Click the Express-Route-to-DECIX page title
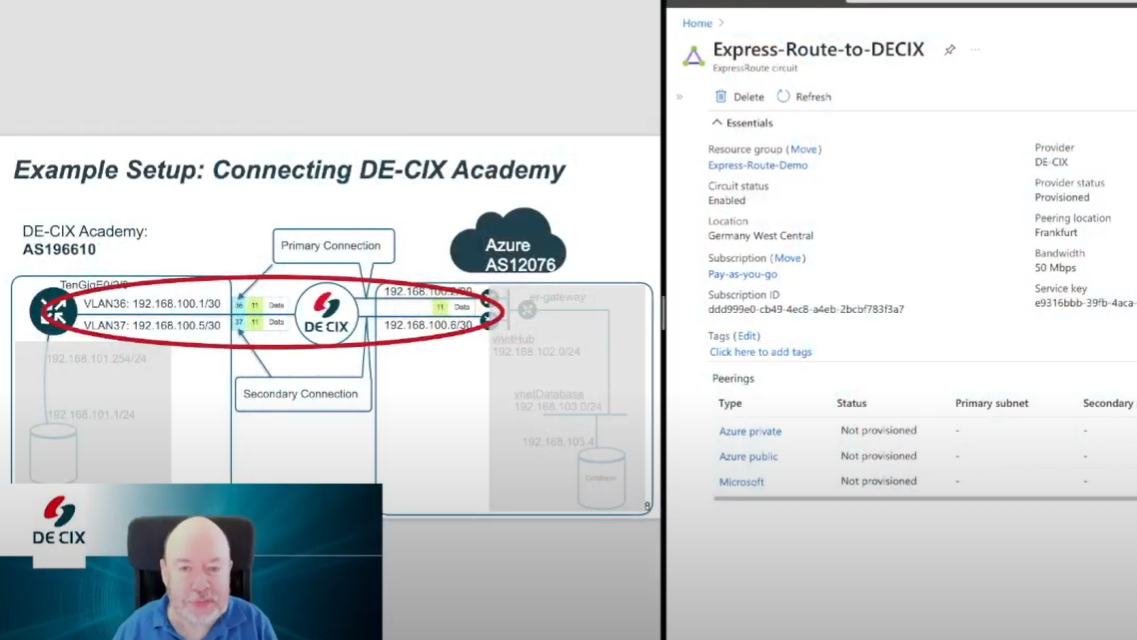 pos(819,49)
